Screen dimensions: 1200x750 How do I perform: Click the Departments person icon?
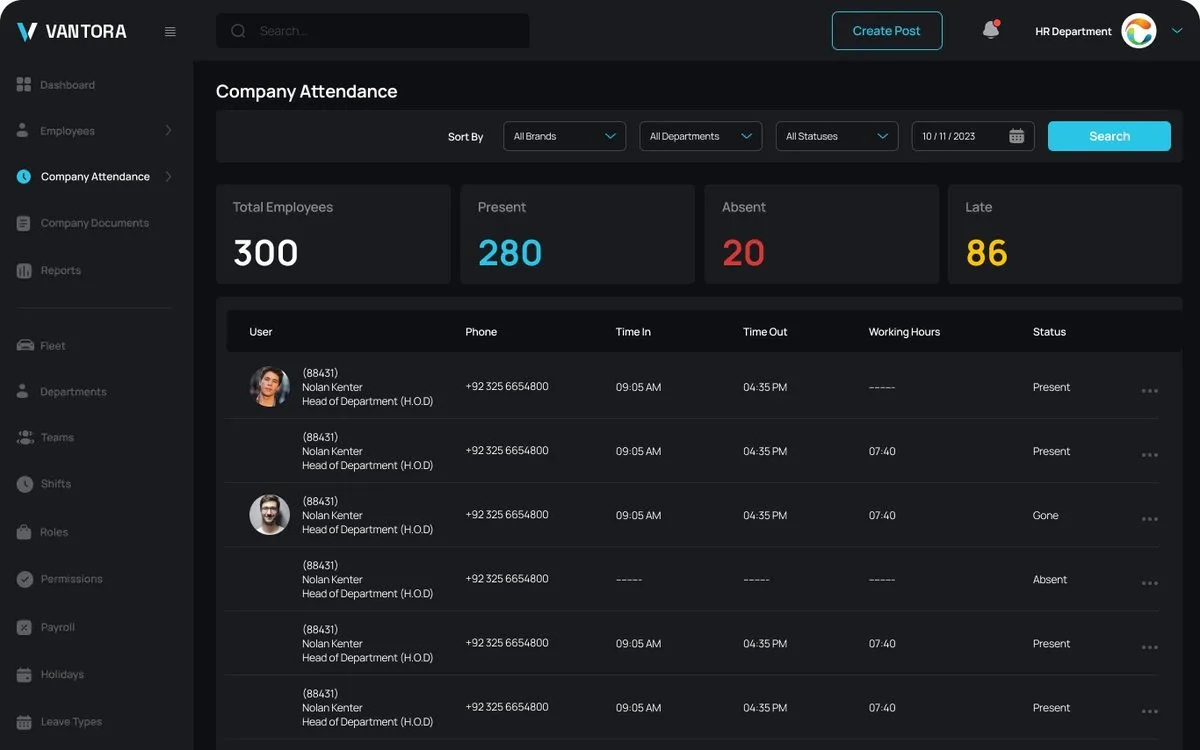[x=23, y=391]
